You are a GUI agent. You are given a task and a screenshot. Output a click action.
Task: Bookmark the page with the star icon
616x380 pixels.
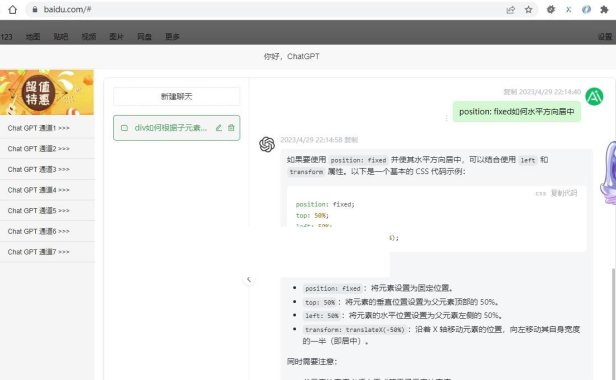click(x=528, y=10)
